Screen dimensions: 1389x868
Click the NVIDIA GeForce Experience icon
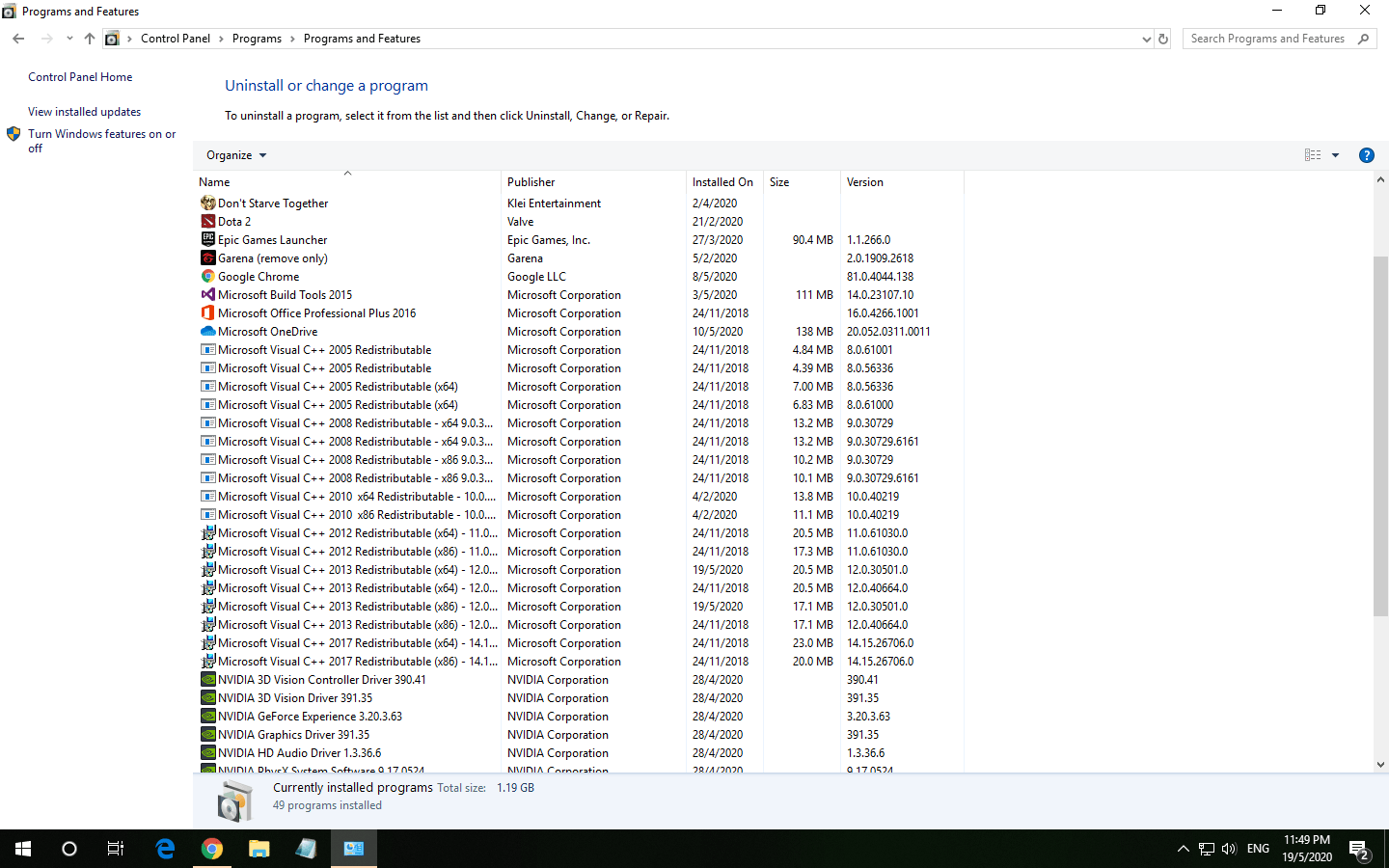coord(207,716)
